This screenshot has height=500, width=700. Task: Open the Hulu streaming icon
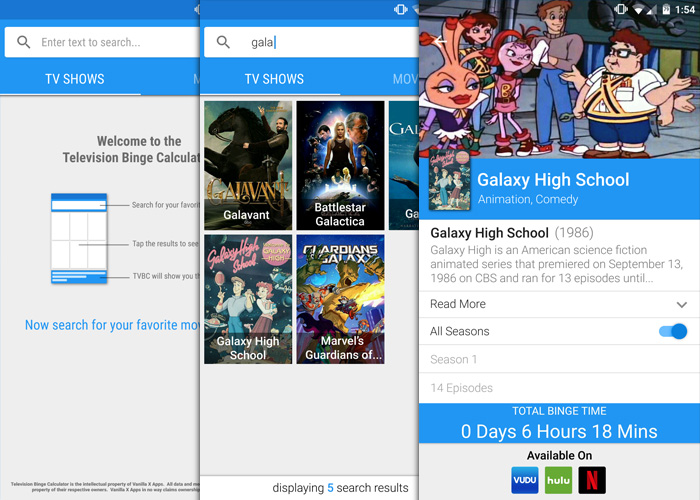(558, 480)
